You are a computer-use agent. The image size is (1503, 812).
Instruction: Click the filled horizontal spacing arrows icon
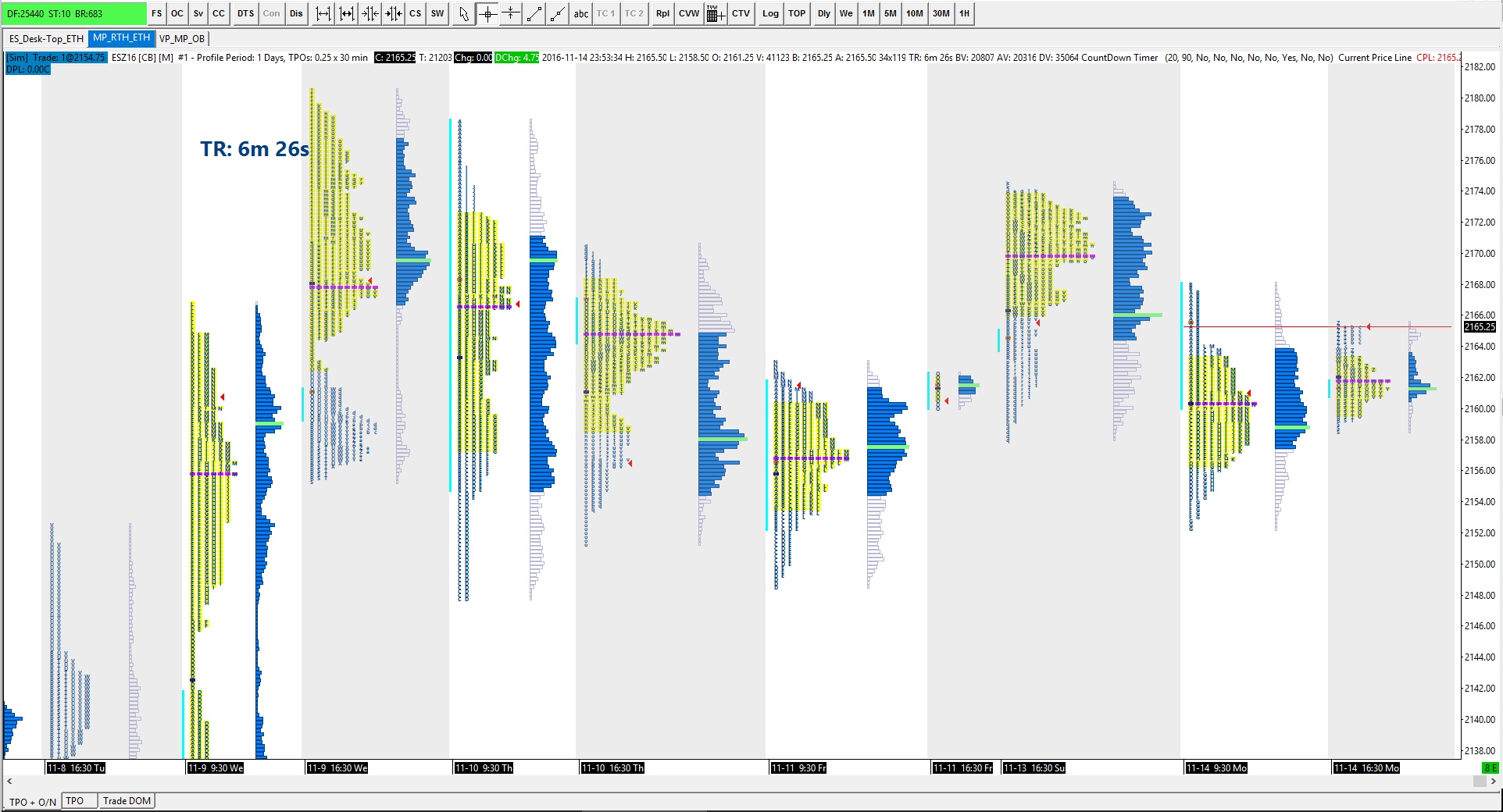point(347,14)
